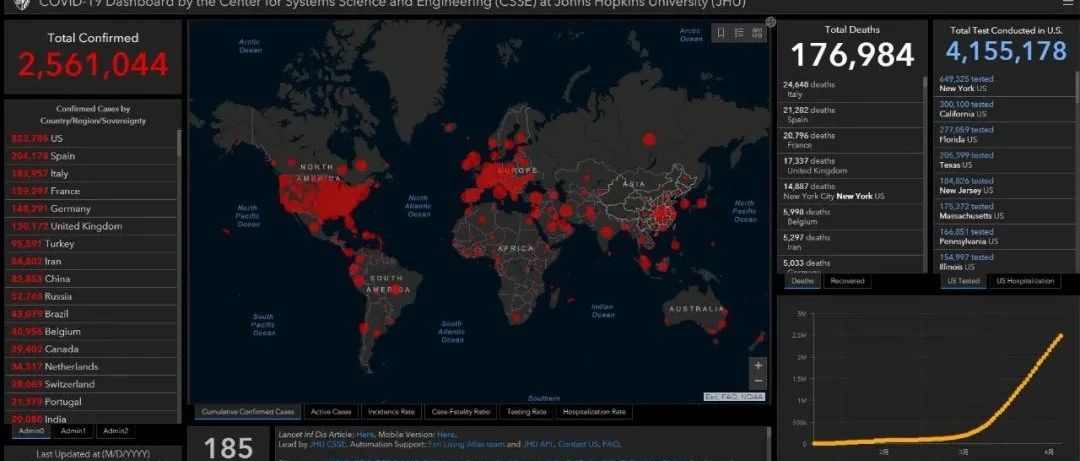The height and width of the screenshot is (461, 1080).
Task: Select China in confirmed cases list
Action: tap(91, 279)
